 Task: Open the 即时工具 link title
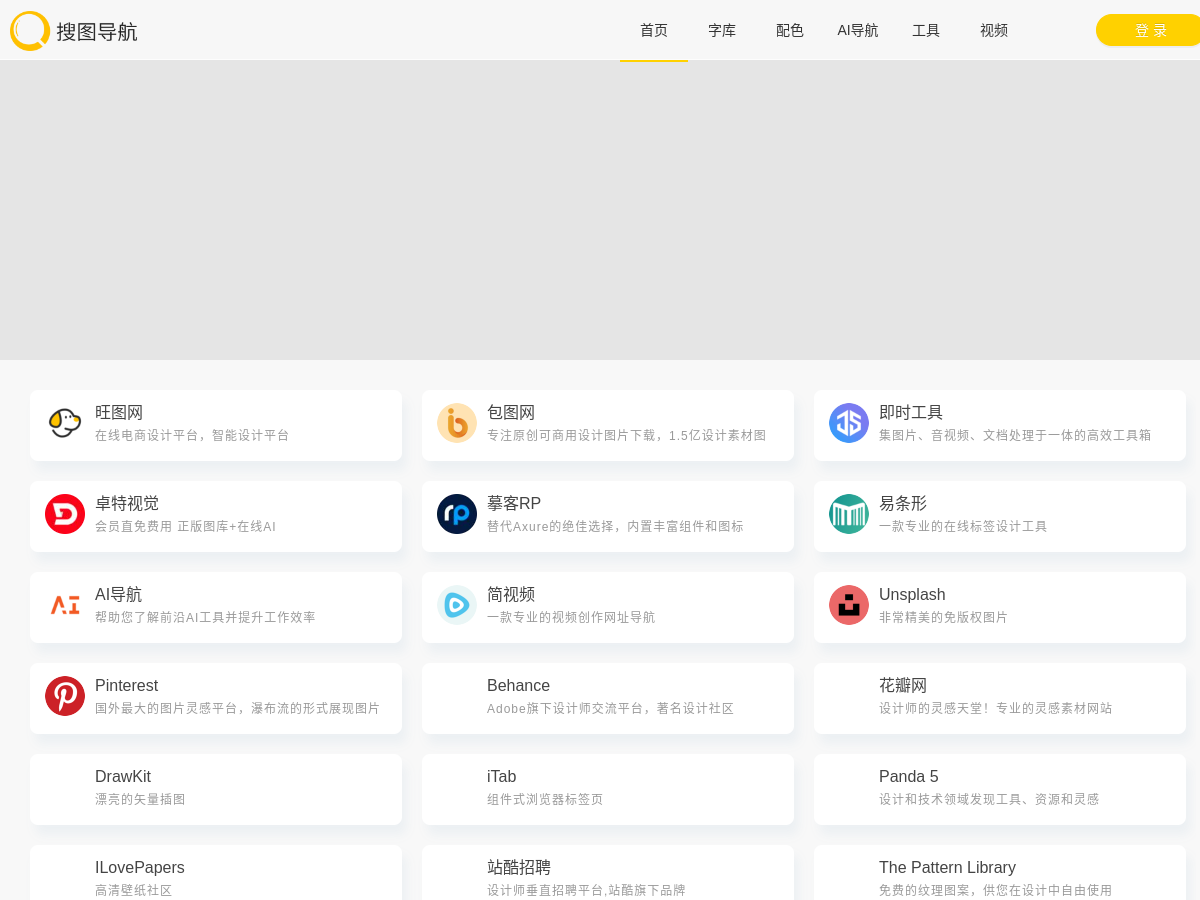[911, 413]
